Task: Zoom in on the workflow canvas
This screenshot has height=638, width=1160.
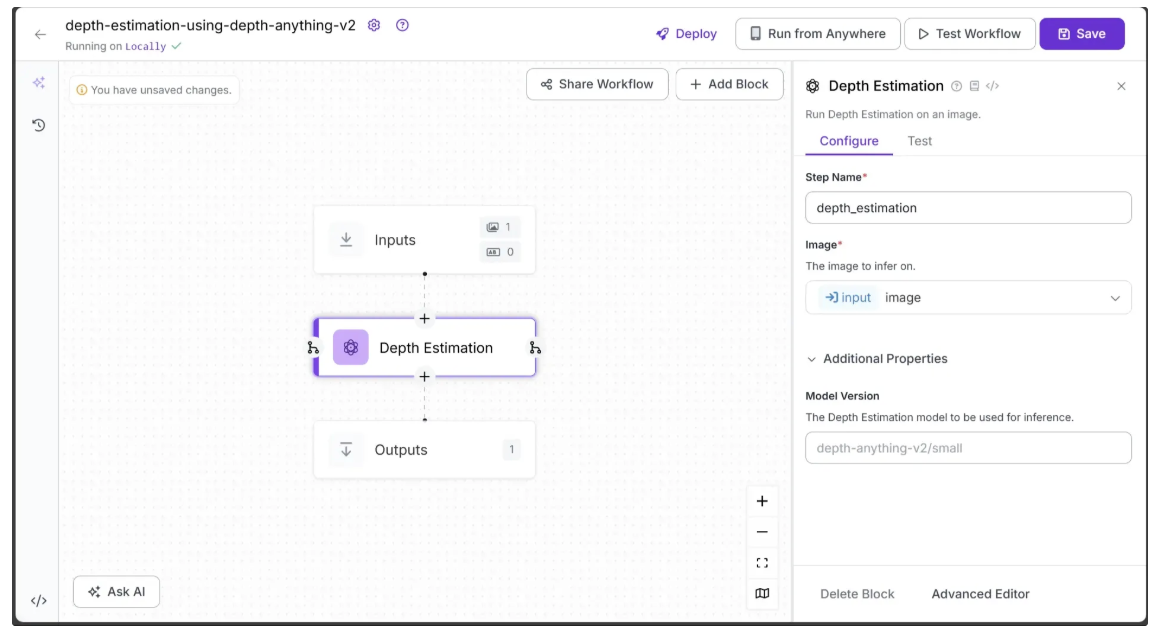Action: [x=762, y=501]
